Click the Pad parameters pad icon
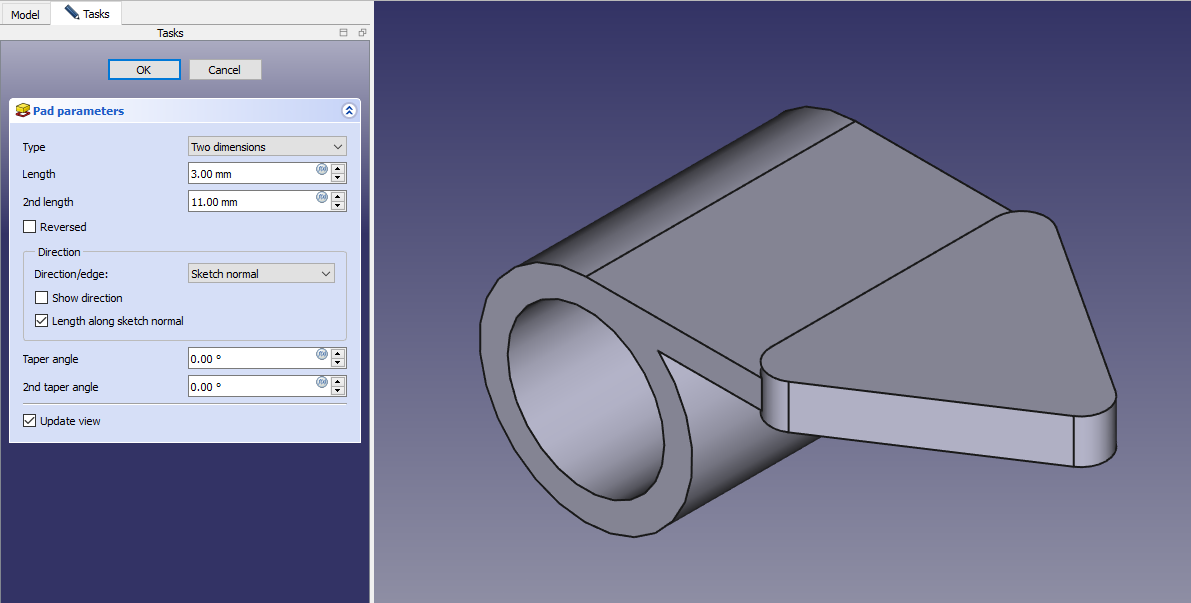 coord(23,110)
